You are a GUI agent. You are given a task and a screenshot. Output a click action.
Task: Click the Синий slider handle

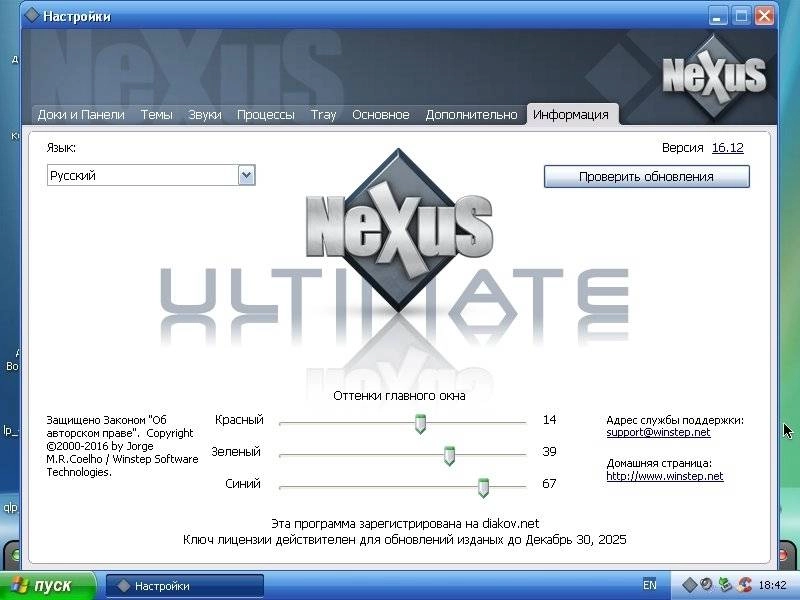[483, 488]
